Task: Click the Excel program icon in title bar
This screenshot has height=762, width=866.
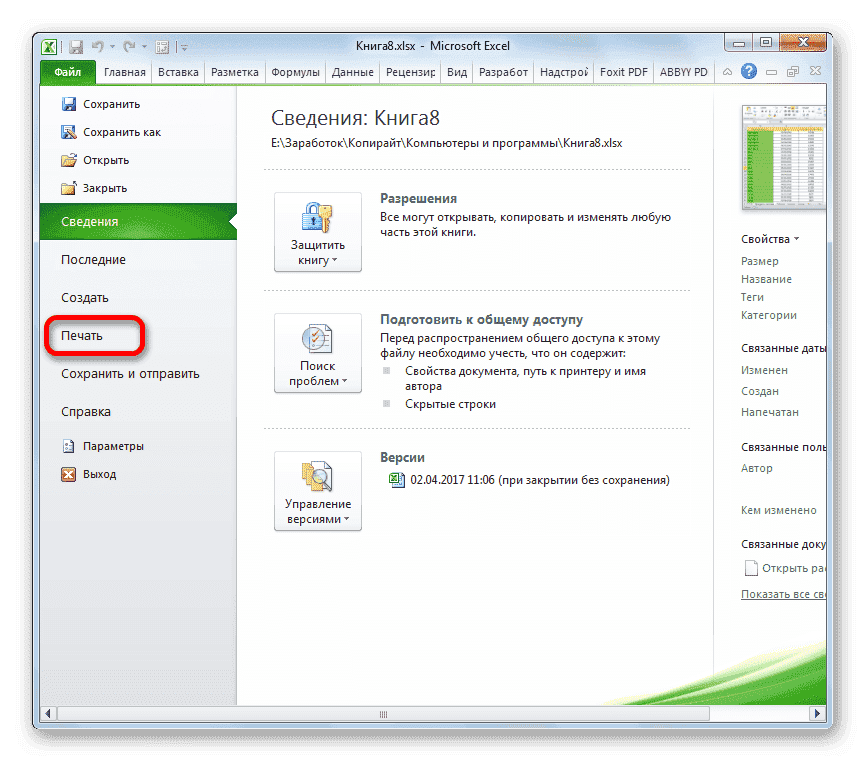Action: pos(48,46)
